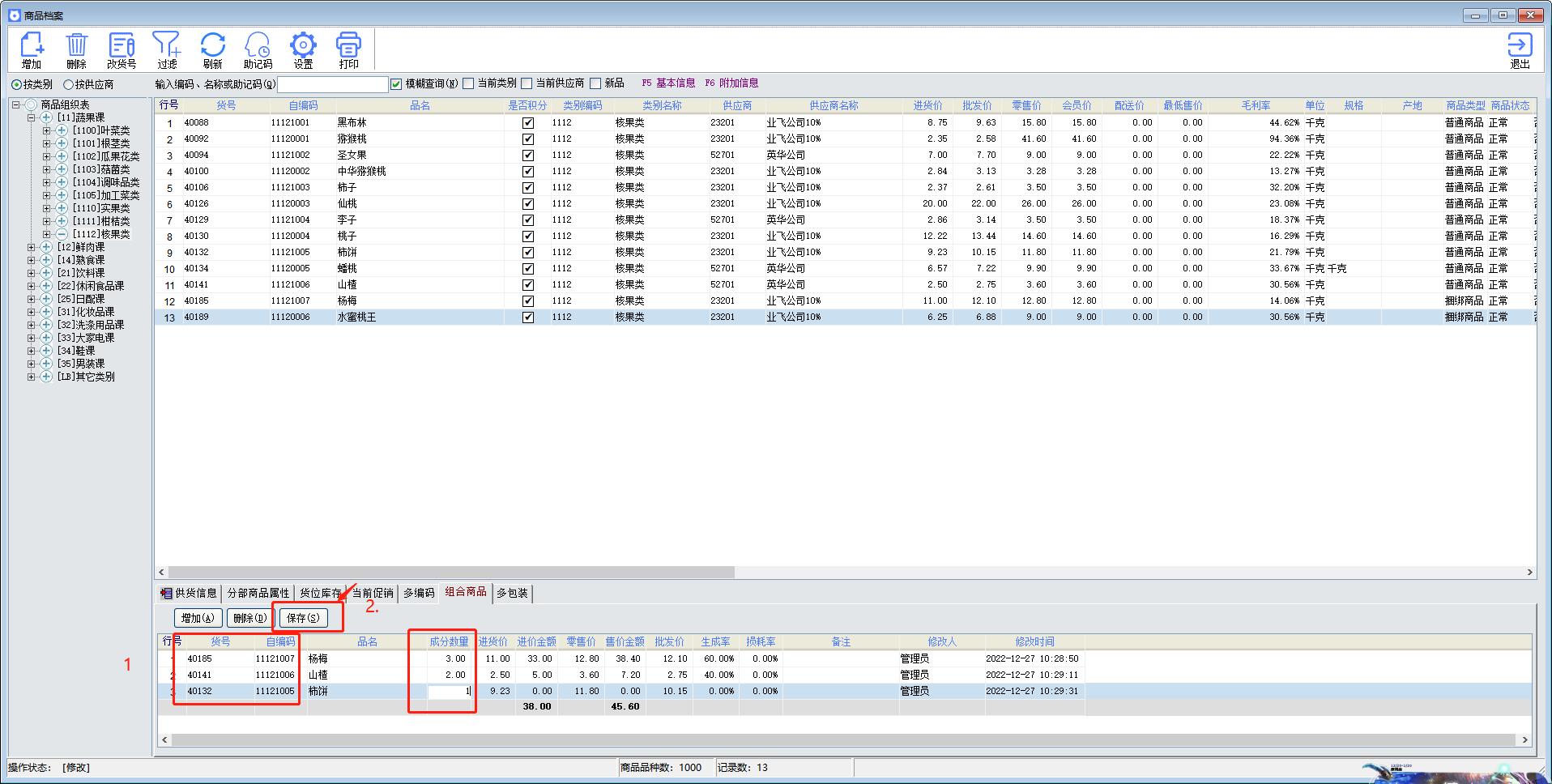1552x784 pixels.
Task: Enable the 当前供应商 checkbox
Action: coord(527,83)
